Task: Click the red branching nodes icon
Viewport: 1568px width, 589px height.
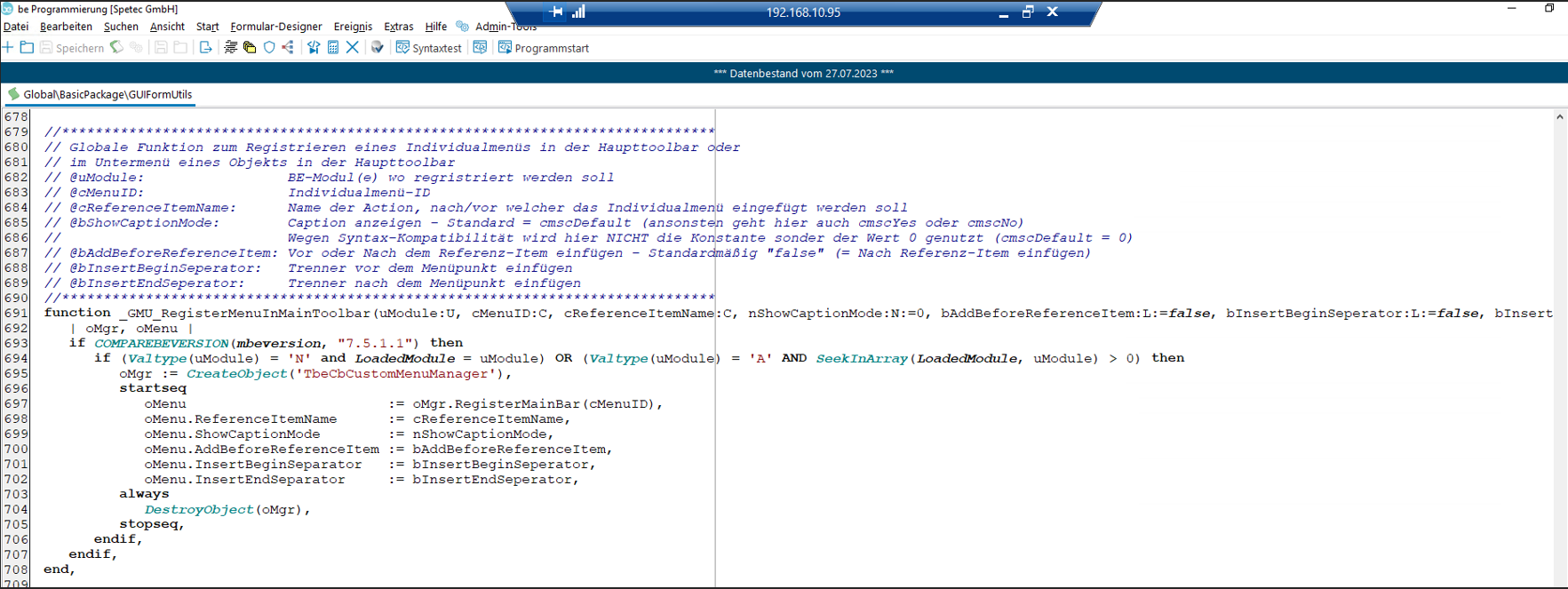Action: click(288, 48)
